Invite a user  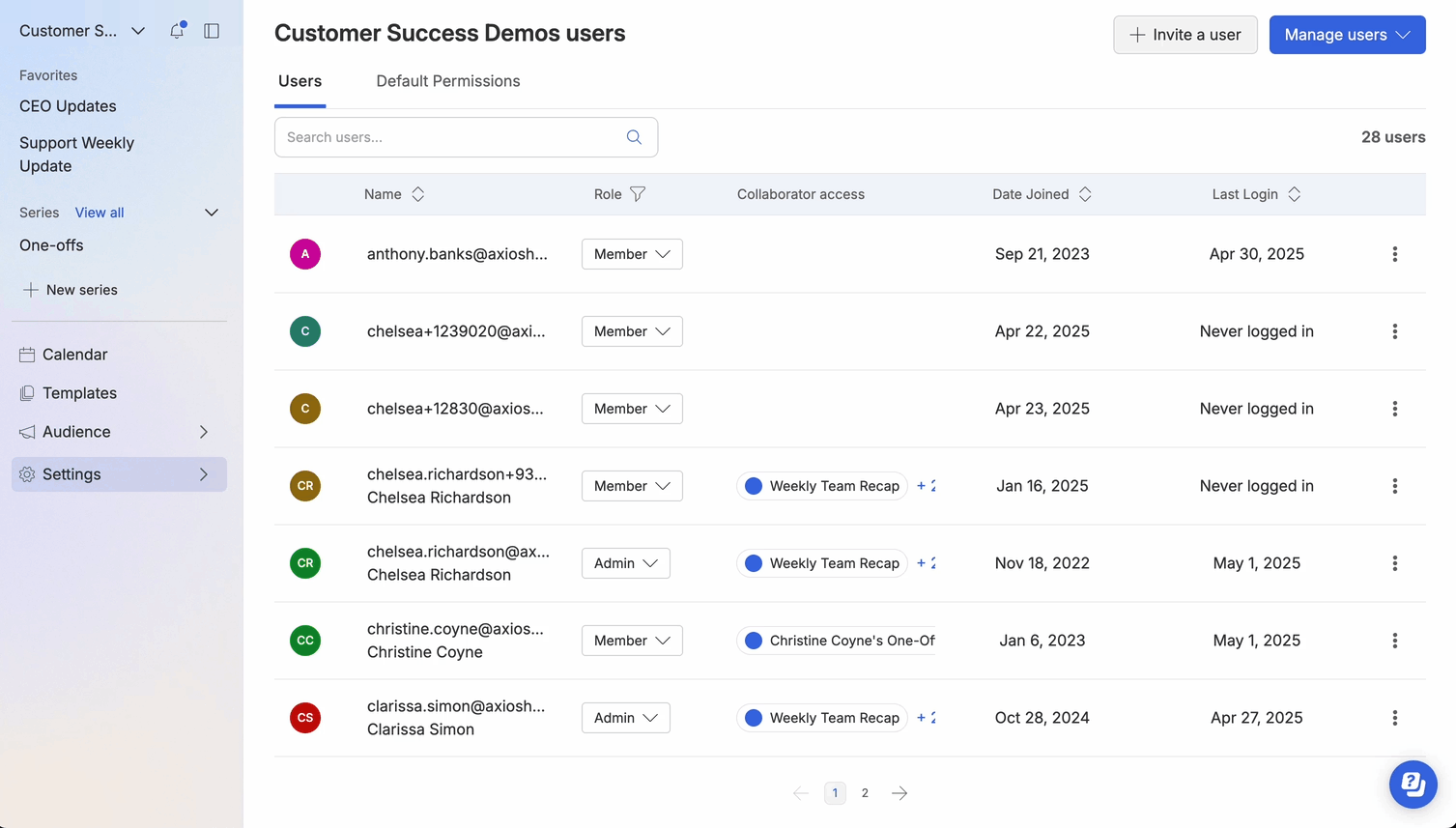pos(1185,35)
